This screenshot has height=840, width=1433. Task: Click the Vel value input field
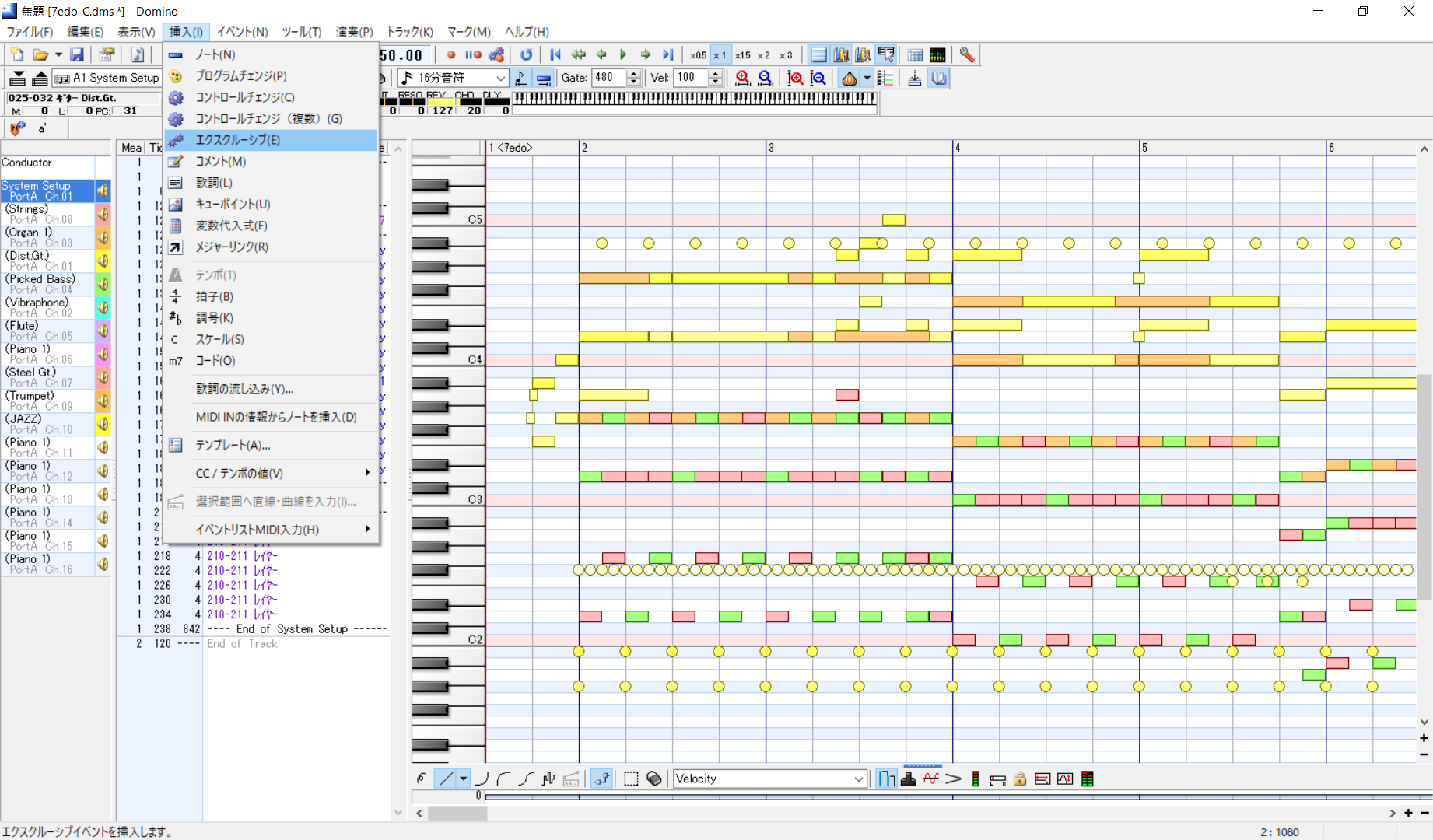(691, 78)
